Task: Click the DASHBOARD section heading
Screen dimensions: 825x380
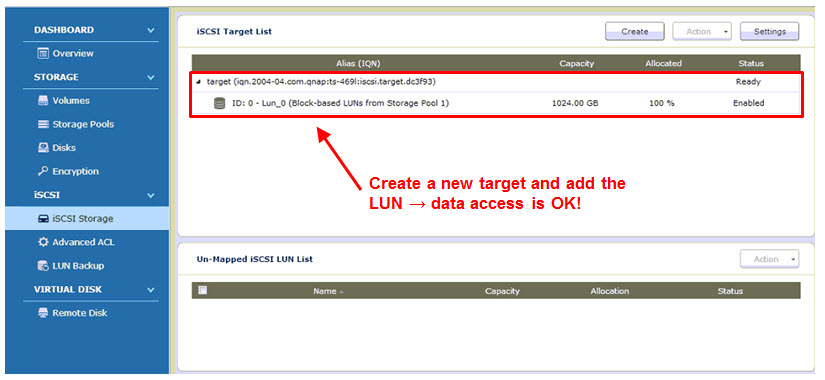Action: (x=64, y=30)
